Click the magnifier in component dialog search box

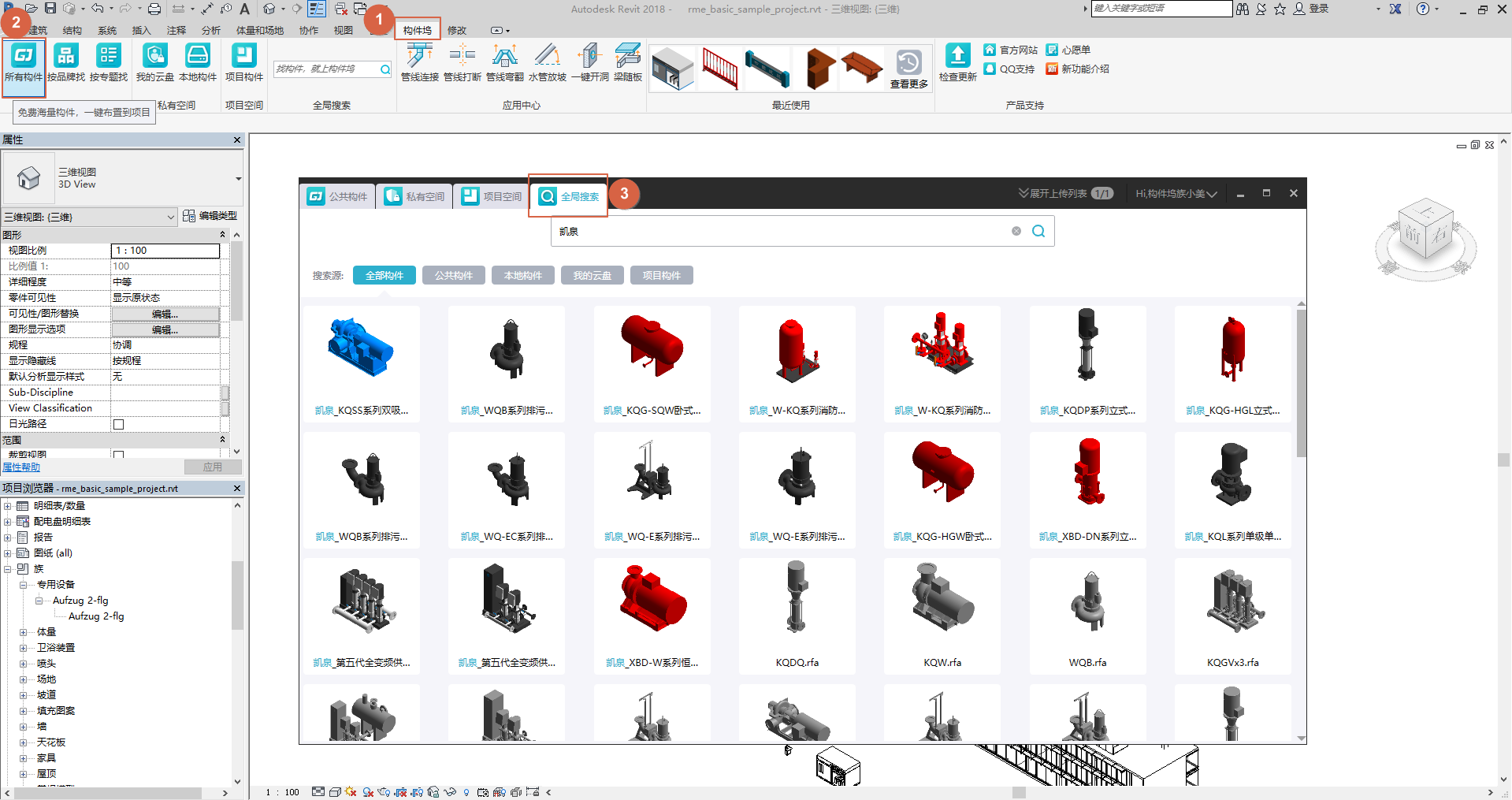1038,231
